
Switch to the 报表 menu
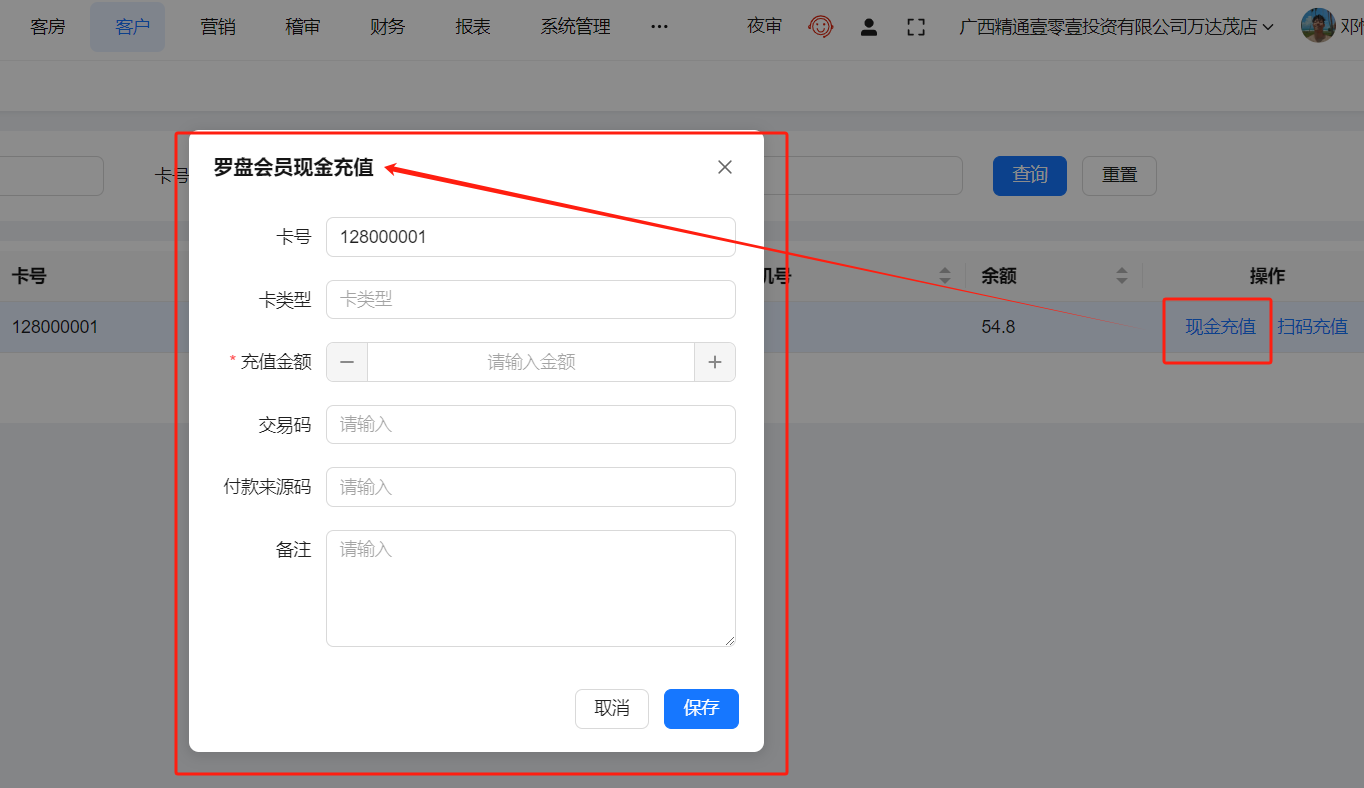click(x=473, y=27)
